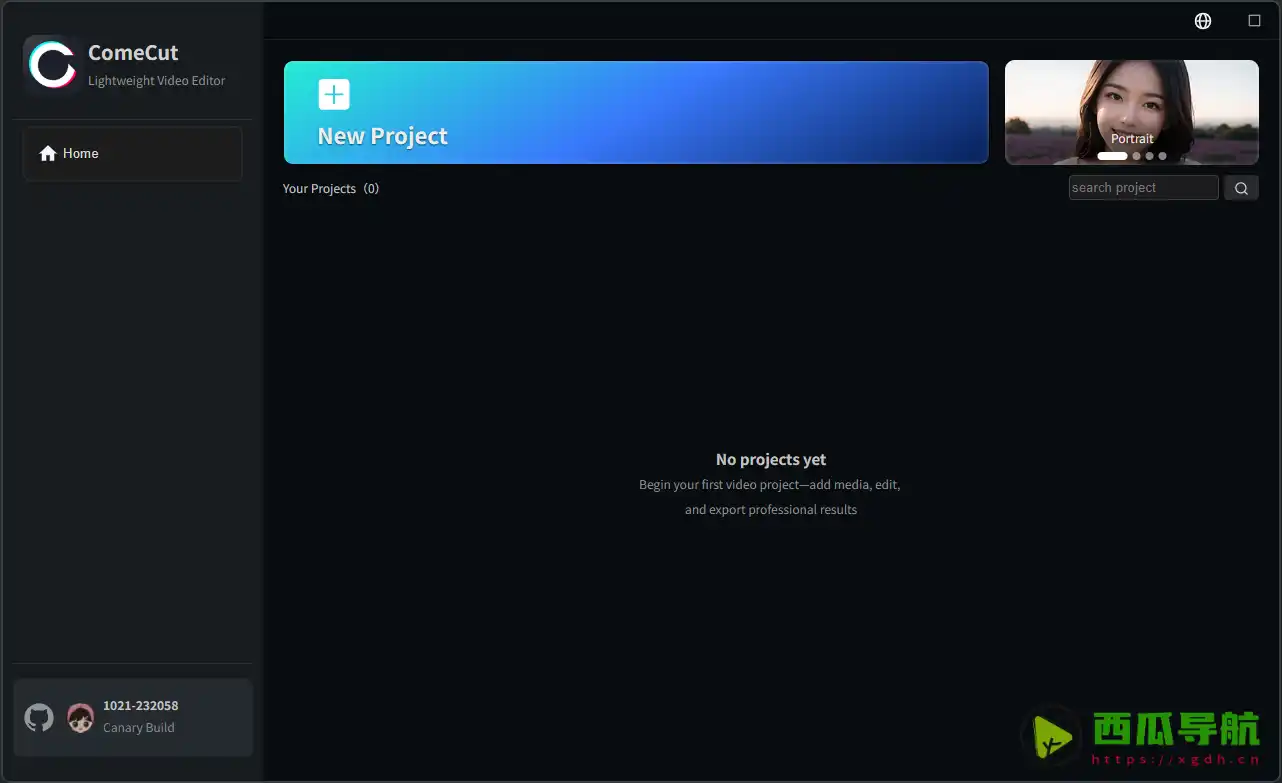1282x783 pixels.
Task: Select the first active carousel indicator
Action: [1112, 156]
